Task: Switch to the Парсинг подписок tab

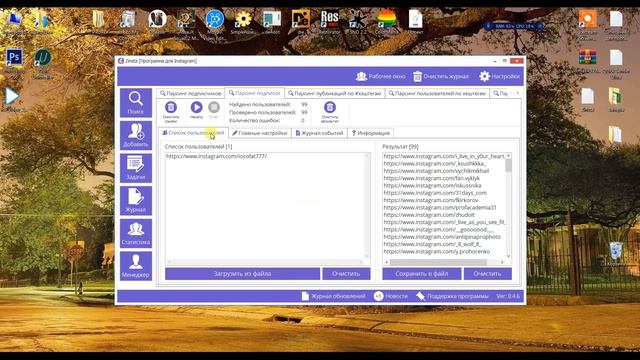Action: pos(255,93)
